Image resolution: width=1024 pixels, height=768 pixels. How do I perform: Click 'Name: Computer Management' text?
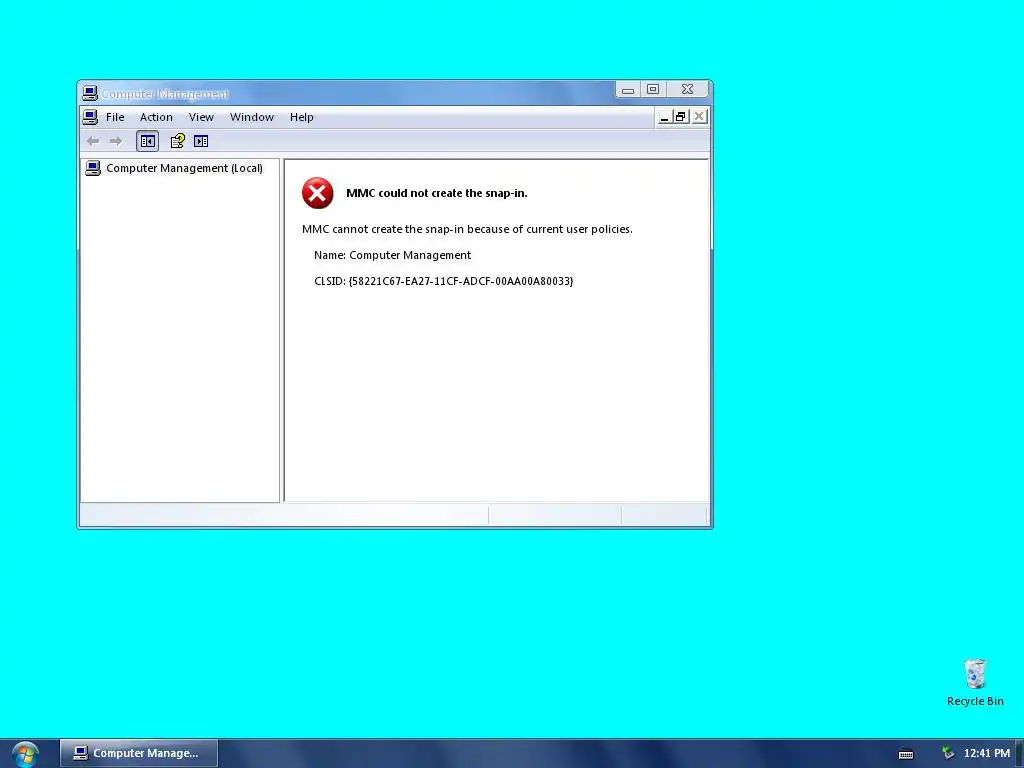click(392, 255)
